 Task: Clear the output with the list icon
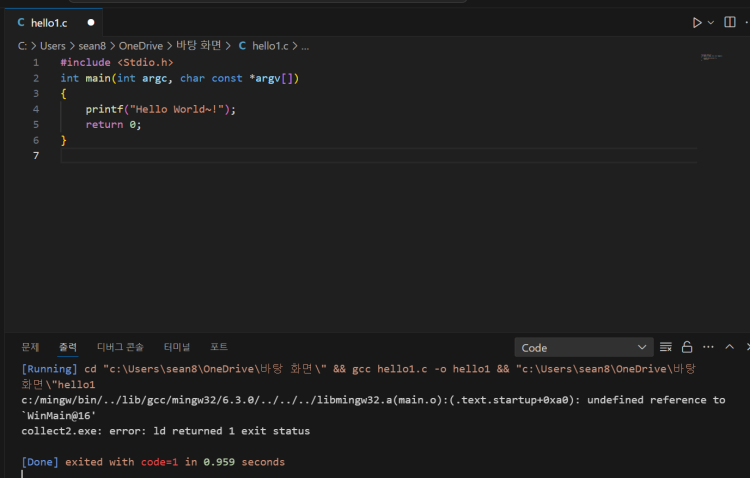pyautogui.click(x=666, y=347)
